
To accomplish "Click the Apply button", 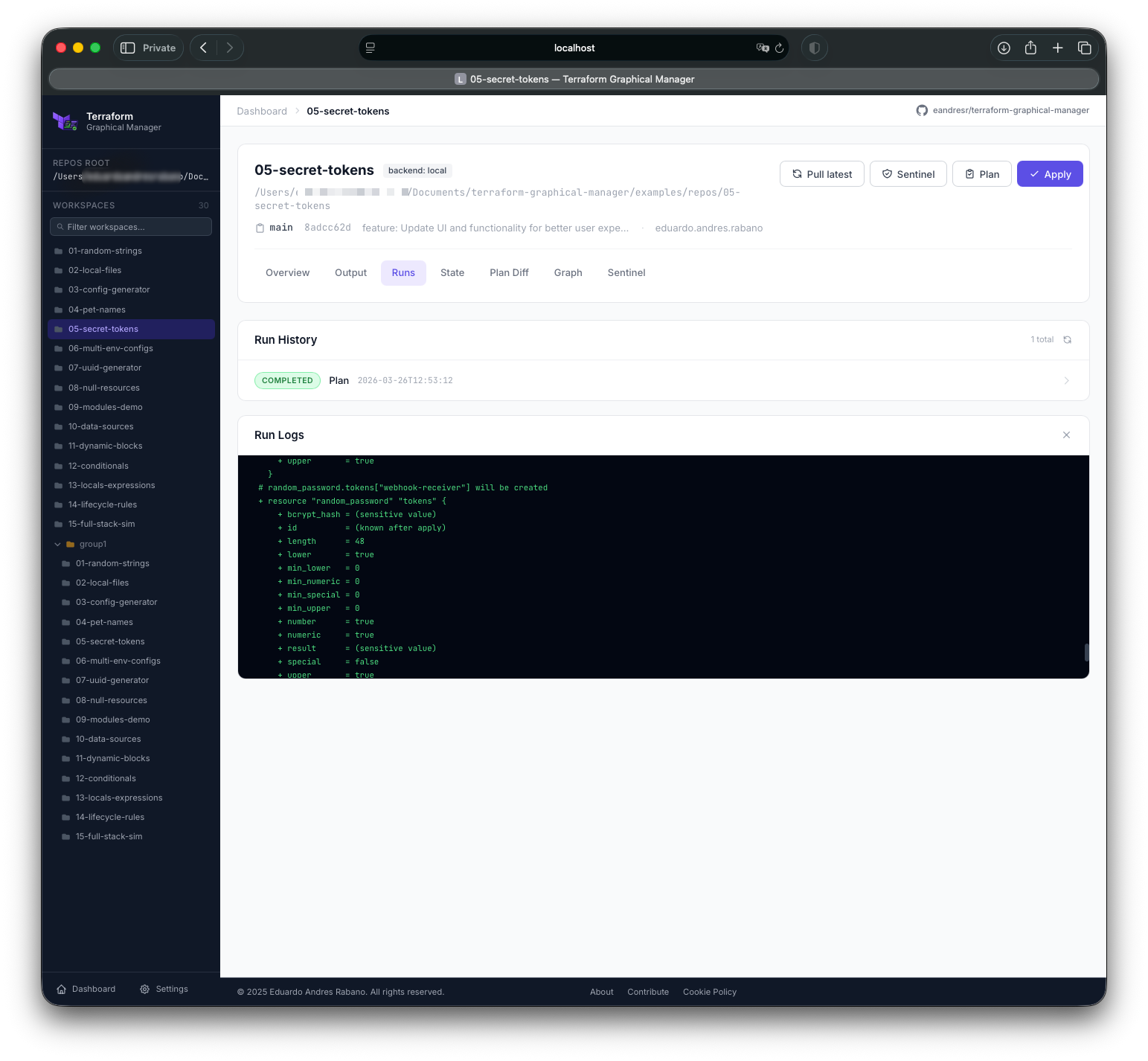I will tap(1050, 174).
